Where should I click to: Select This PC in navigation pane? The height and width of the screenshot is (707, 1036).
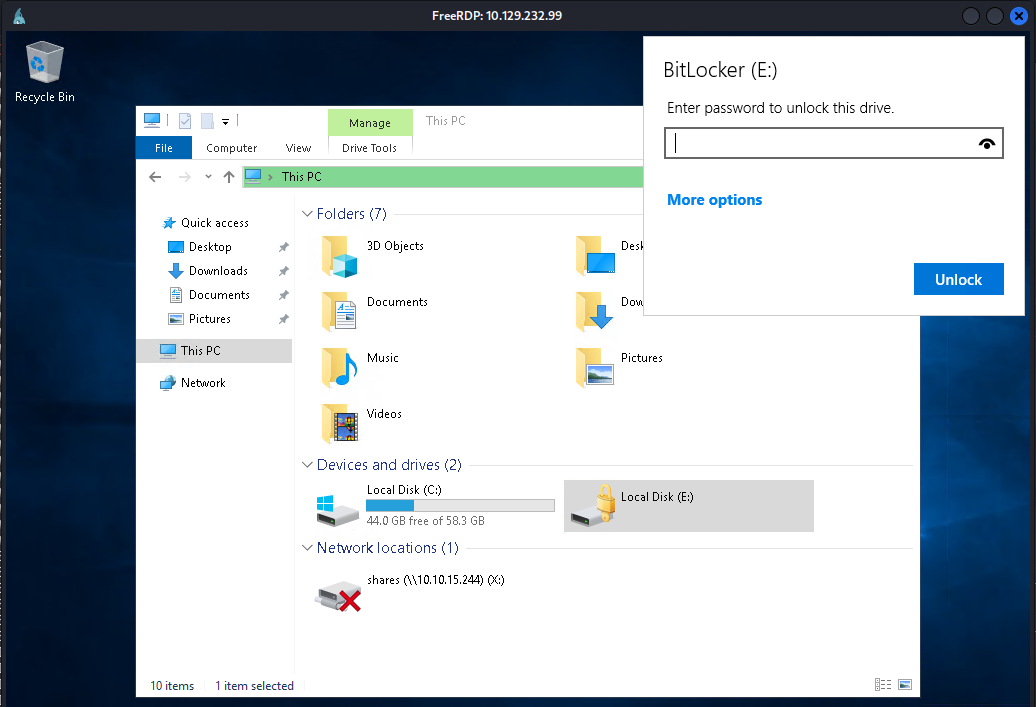click(x=214, y=351)
